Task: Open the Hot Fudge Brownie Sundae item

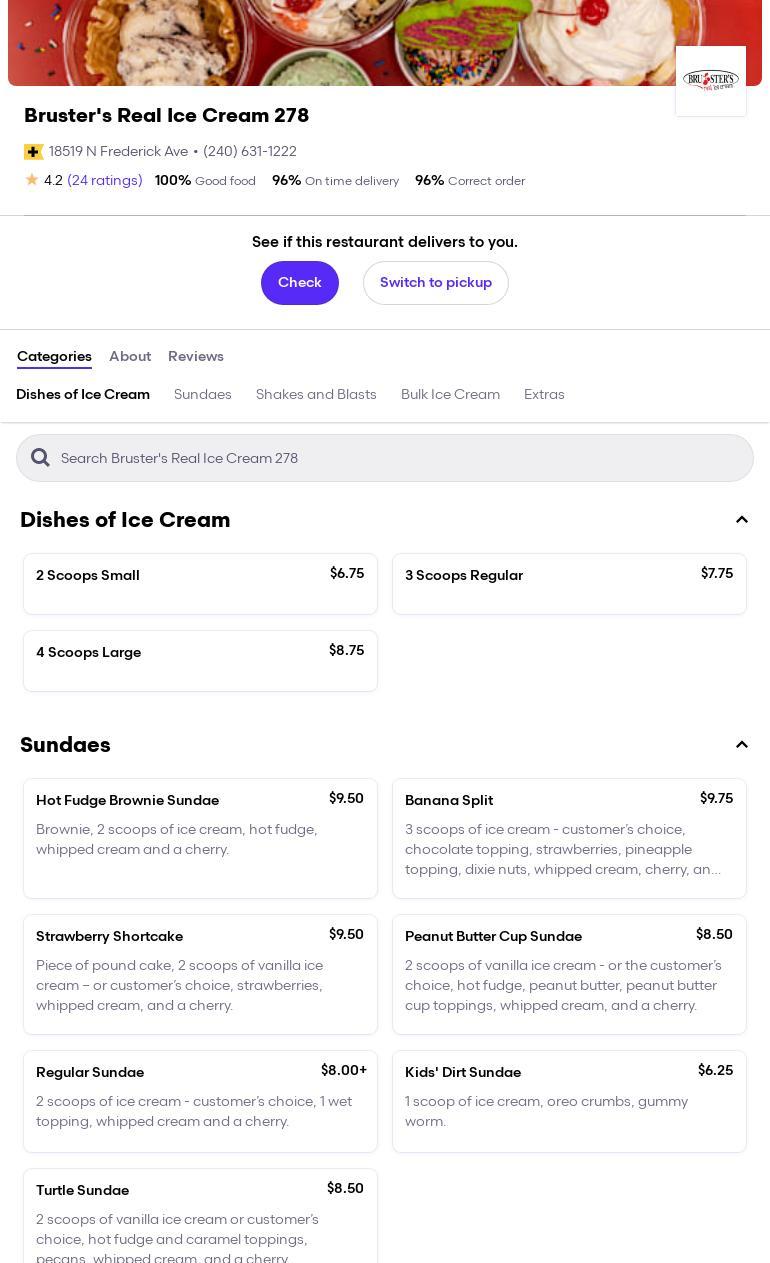Action: (x=200, y=838)
